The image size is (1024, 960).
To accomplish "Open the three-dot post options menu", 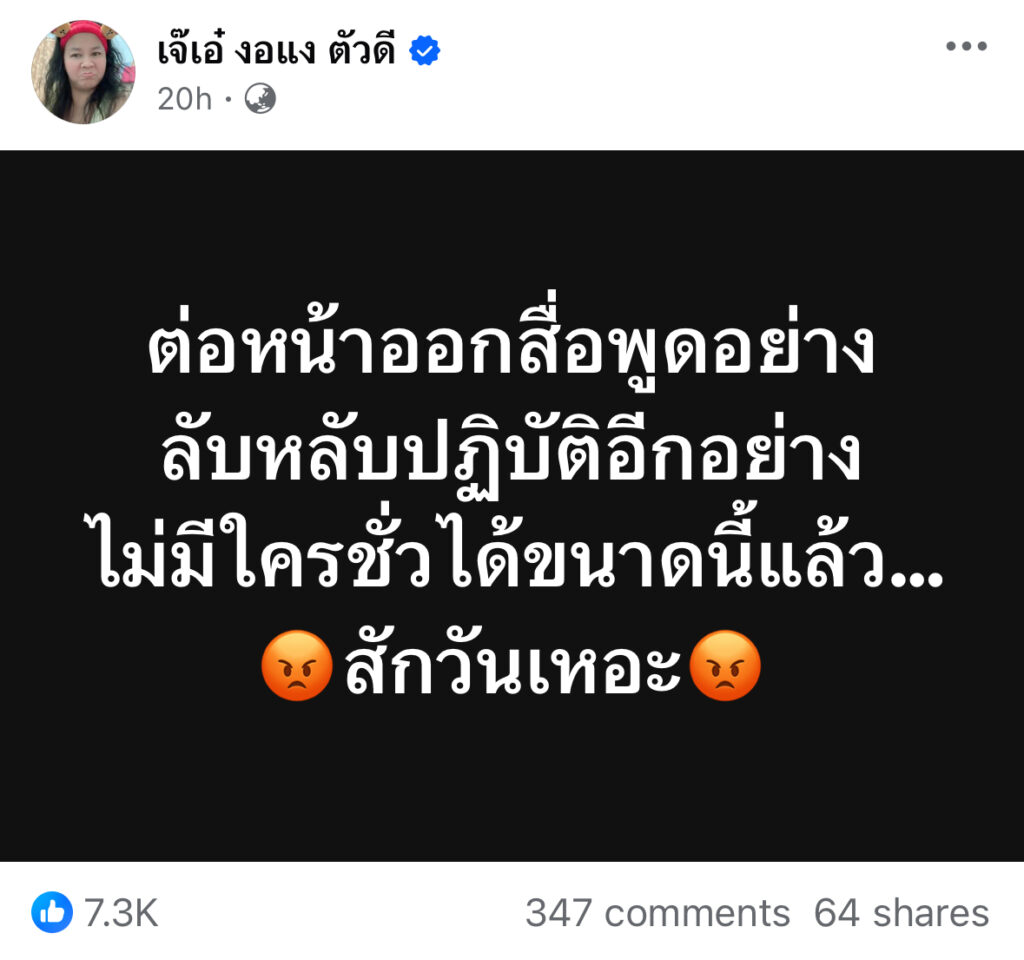I will point(967,46).
